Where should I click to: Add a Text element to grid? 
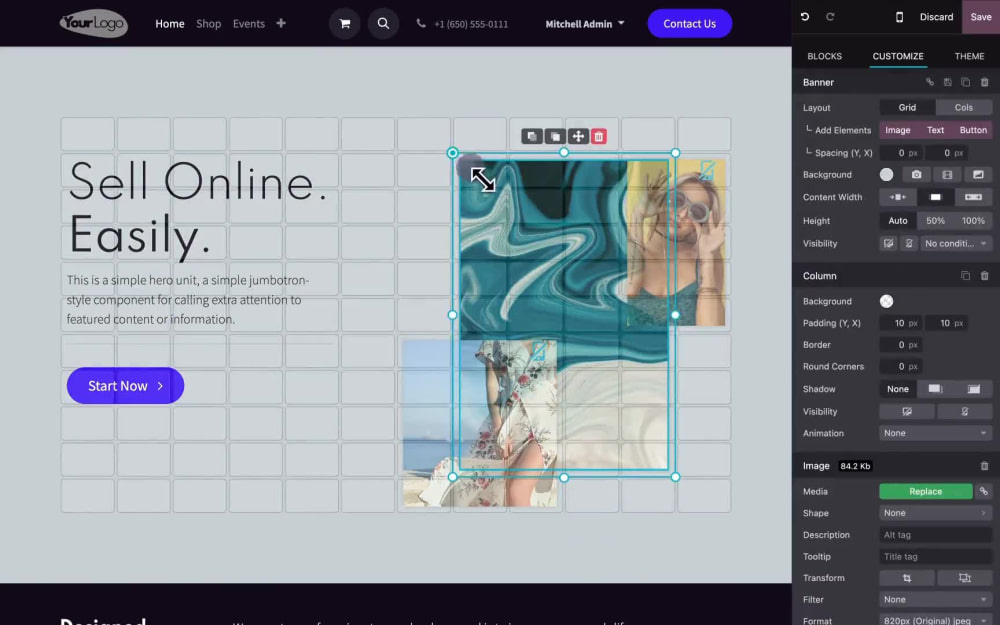(935, 130)
